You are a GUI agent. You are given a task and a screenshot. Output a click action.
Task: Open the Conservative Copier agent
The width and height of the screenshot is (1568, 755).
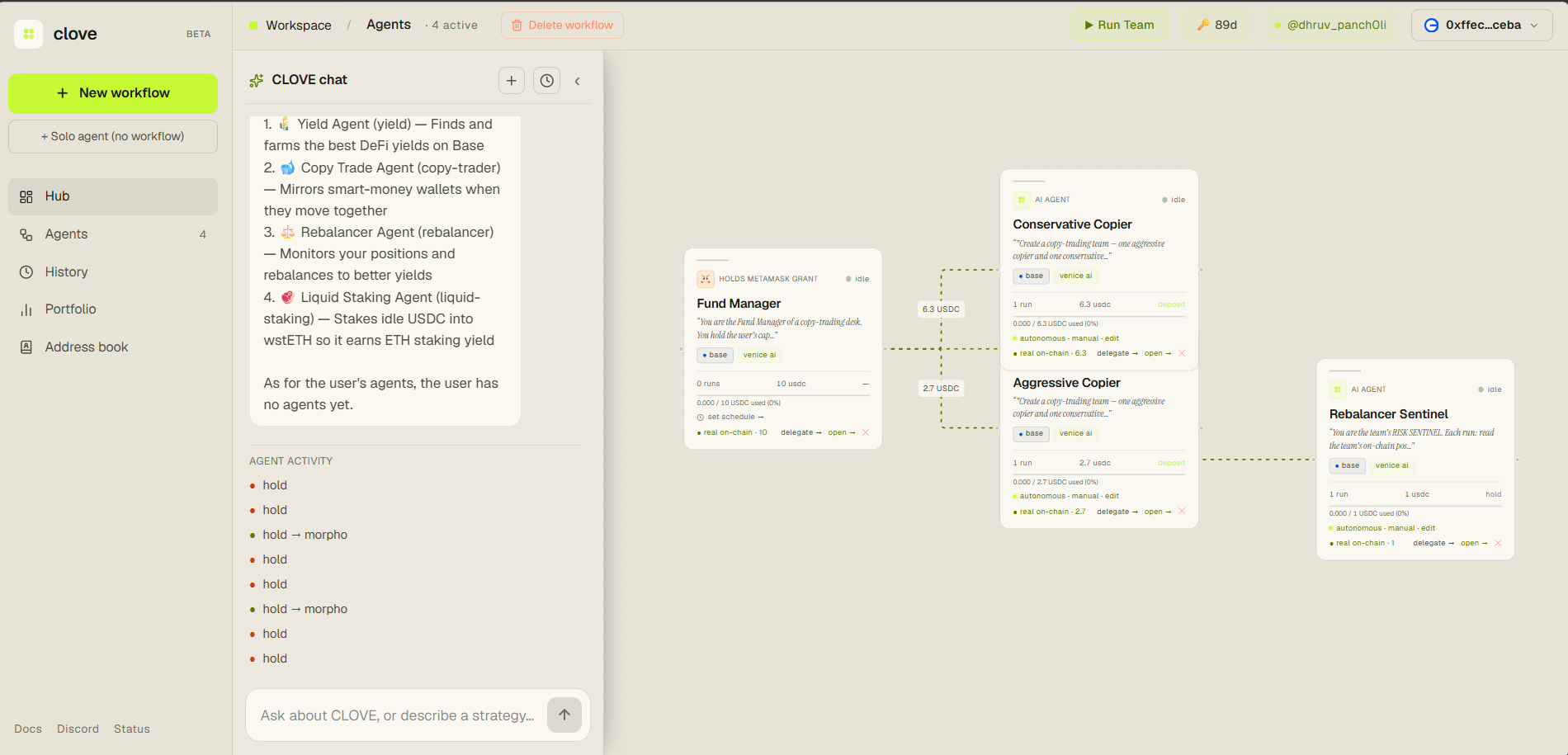pos(1158,353)
